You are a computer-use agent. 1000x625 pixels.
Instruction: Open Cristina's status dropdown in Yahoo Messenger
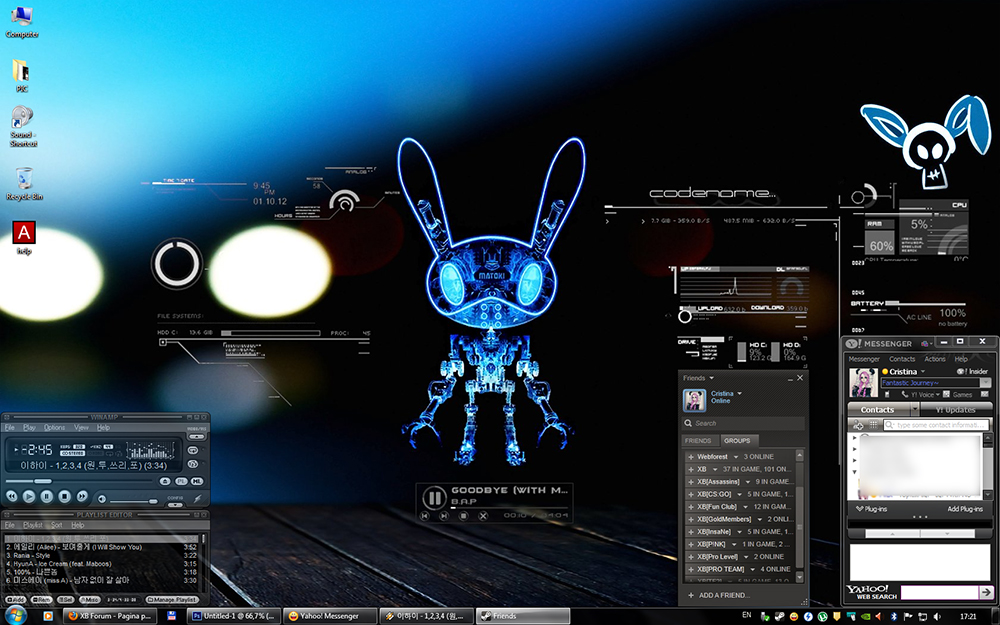pyautogui.click(x=923, y=371)
